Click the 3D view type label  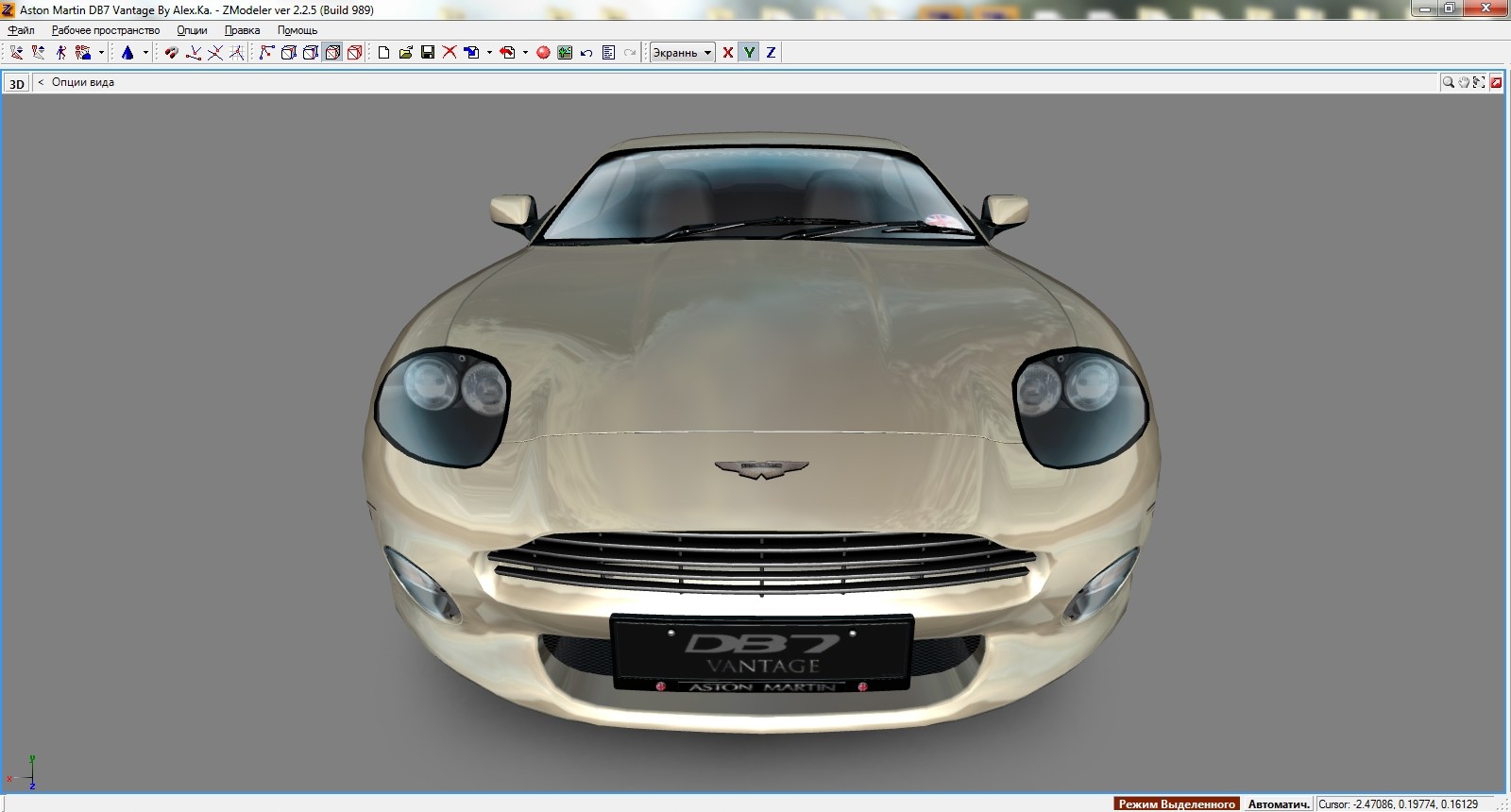(x=17, y=84)
